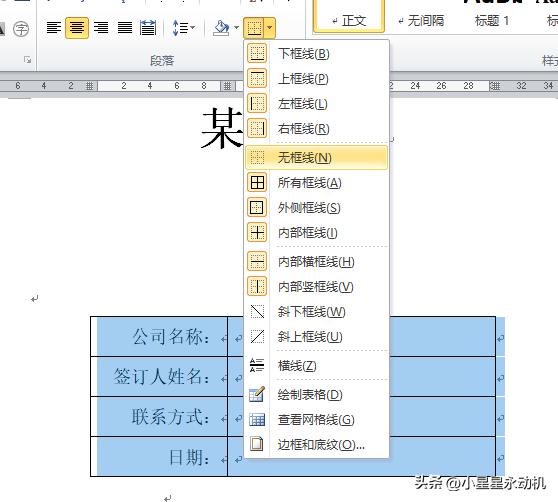Click the borders button in ribbon

tap(254, 27)
